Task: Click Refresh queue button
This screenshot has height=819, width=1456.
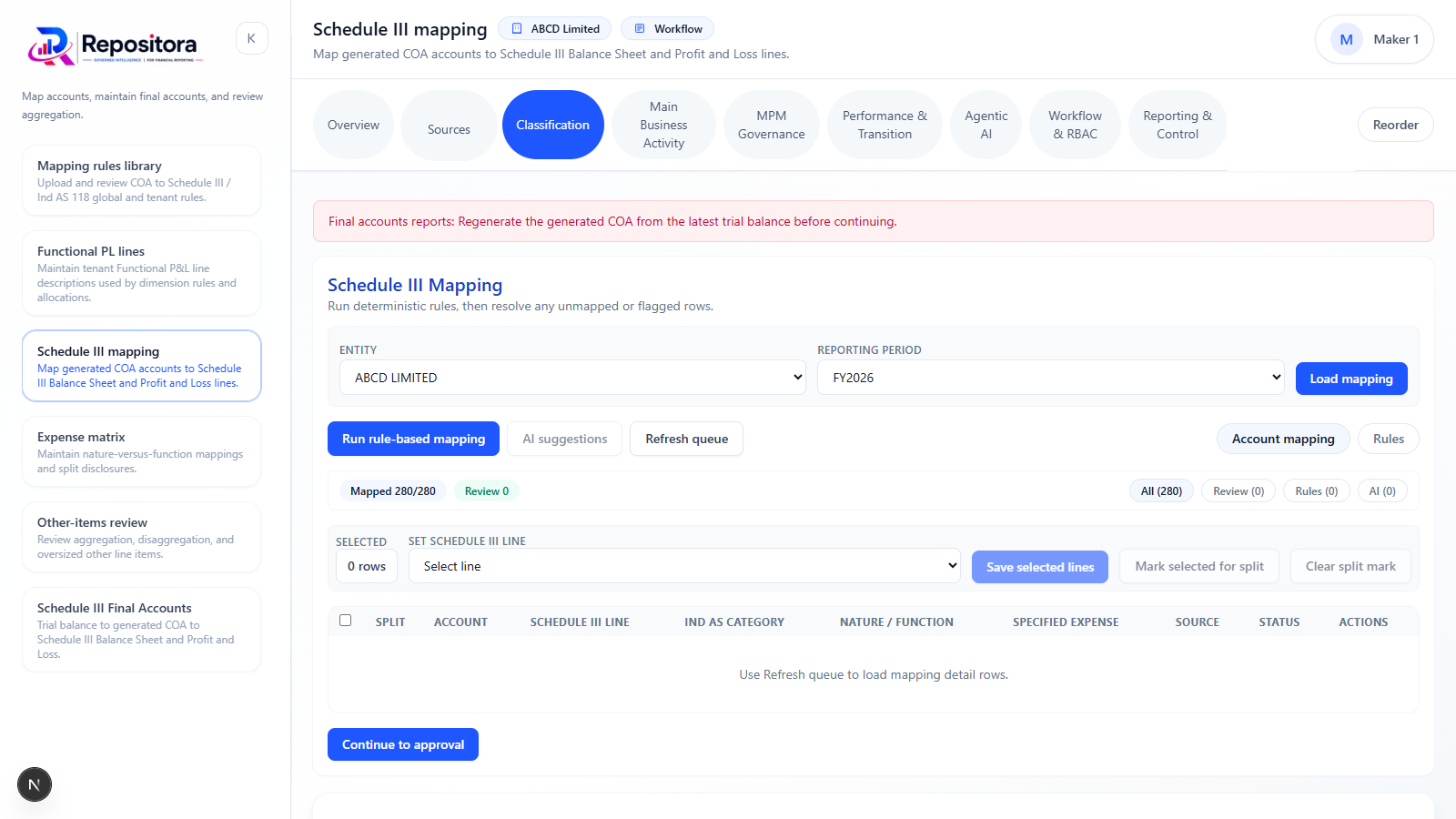Action: tap(687, 439)
